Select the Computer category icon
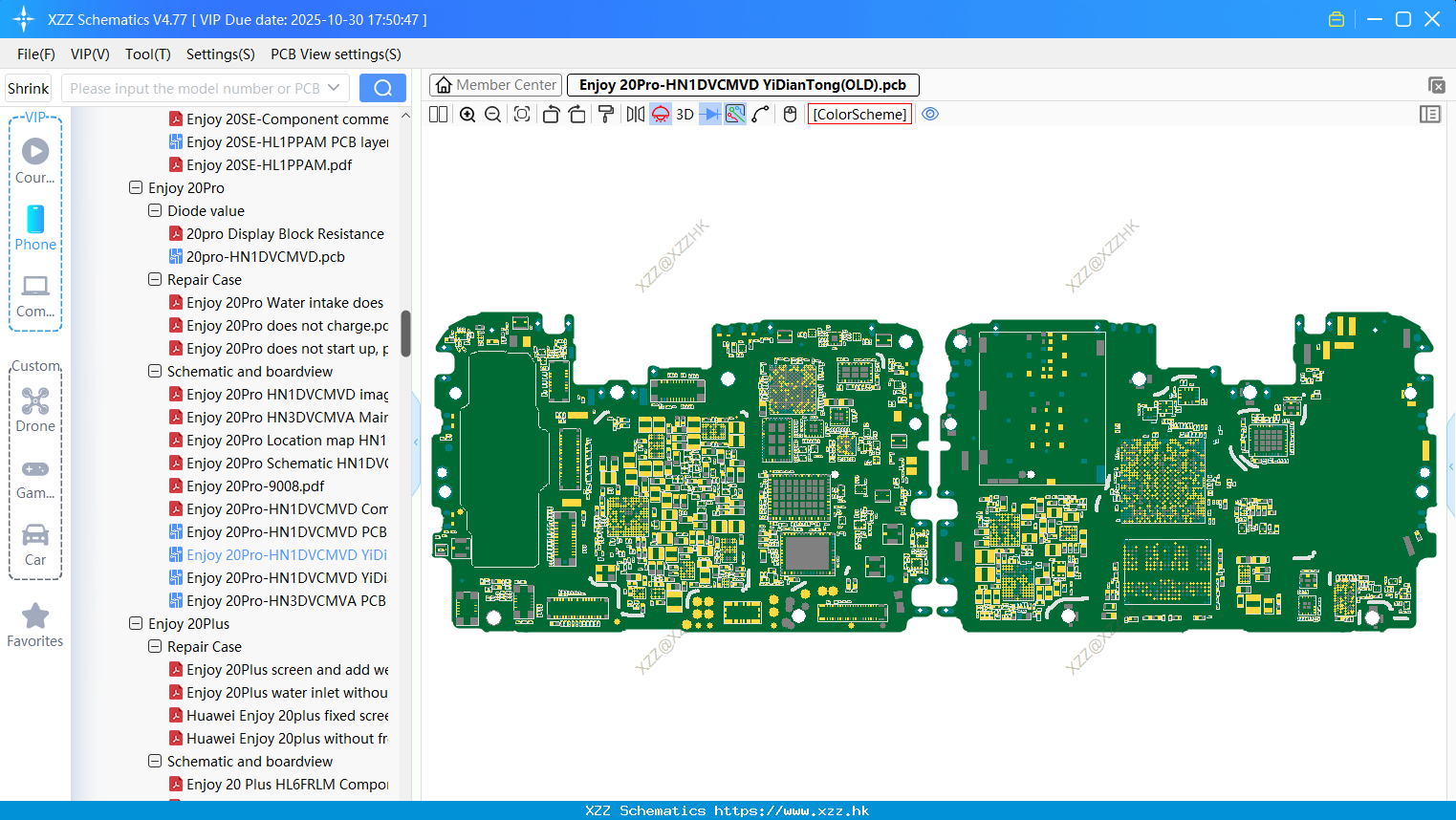Image resolution: width=1456 pixels, height=820 pixels. coord(35,295)
